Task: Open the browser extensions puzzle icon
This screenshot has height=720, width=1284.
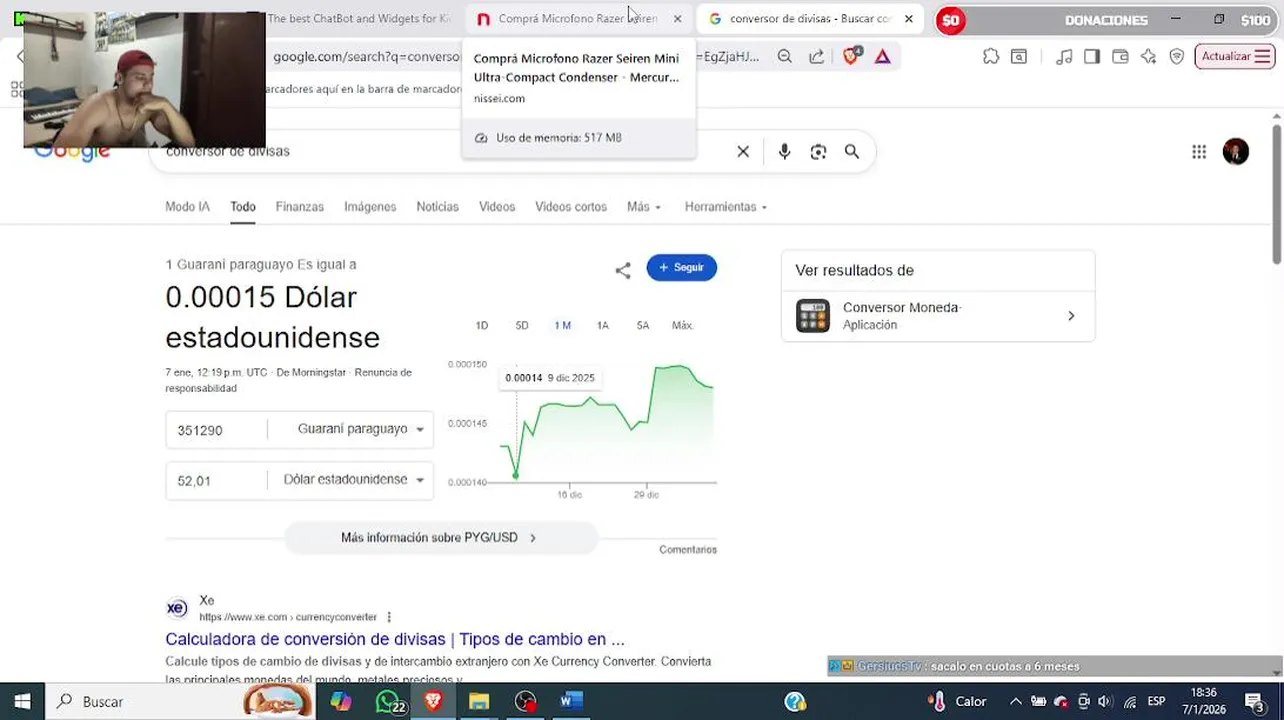Action: coord(991,57)
